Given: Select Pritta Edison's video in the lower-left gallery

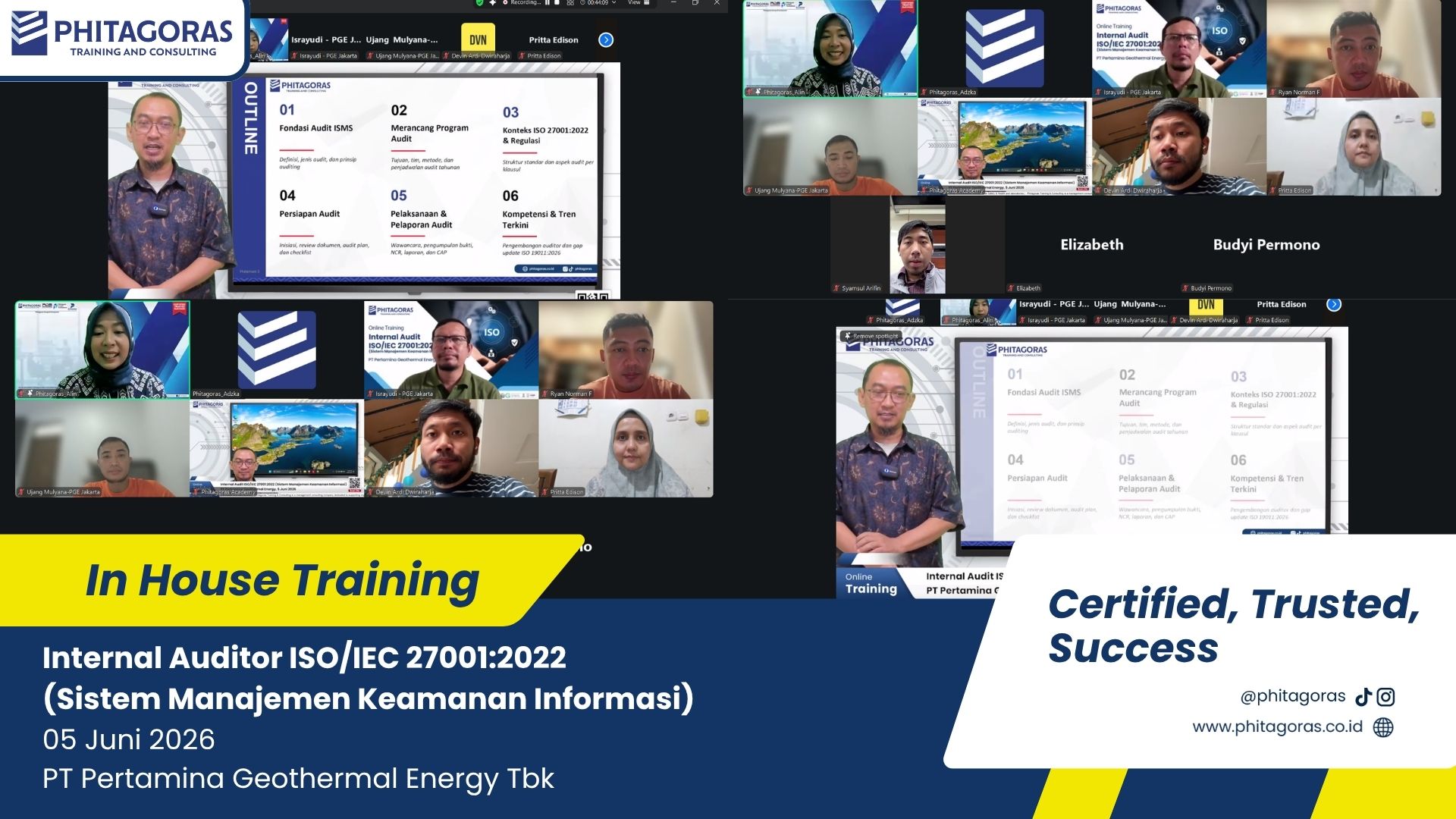Looking at the screenshot, I should tap(626, 448).
